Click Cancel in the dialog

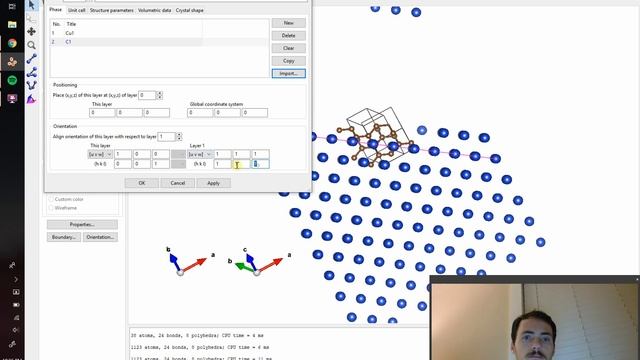pos(178,183)
